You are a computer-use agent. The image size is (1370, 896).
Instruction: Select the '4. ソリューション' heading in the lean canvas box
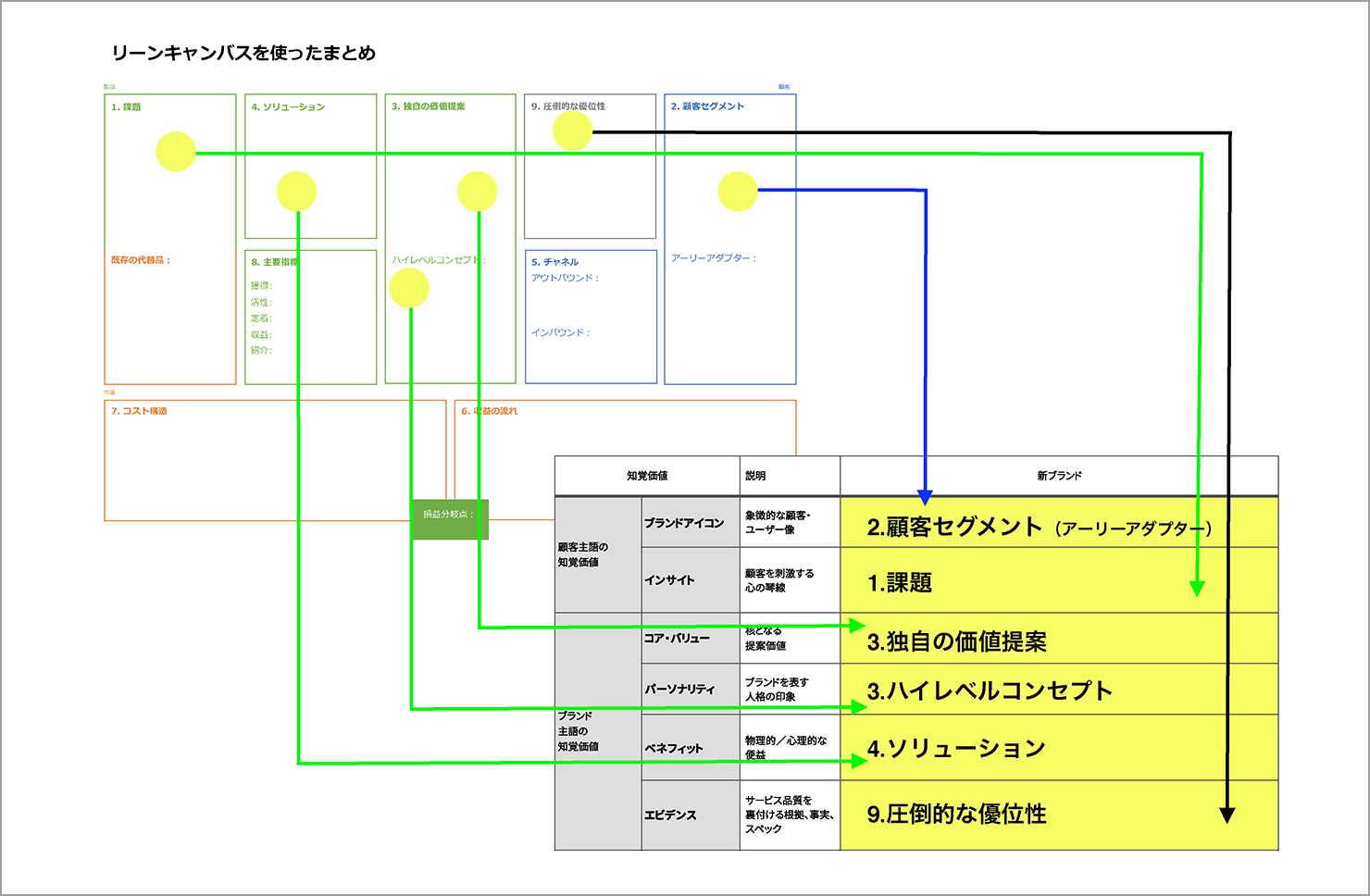[288, 107]
